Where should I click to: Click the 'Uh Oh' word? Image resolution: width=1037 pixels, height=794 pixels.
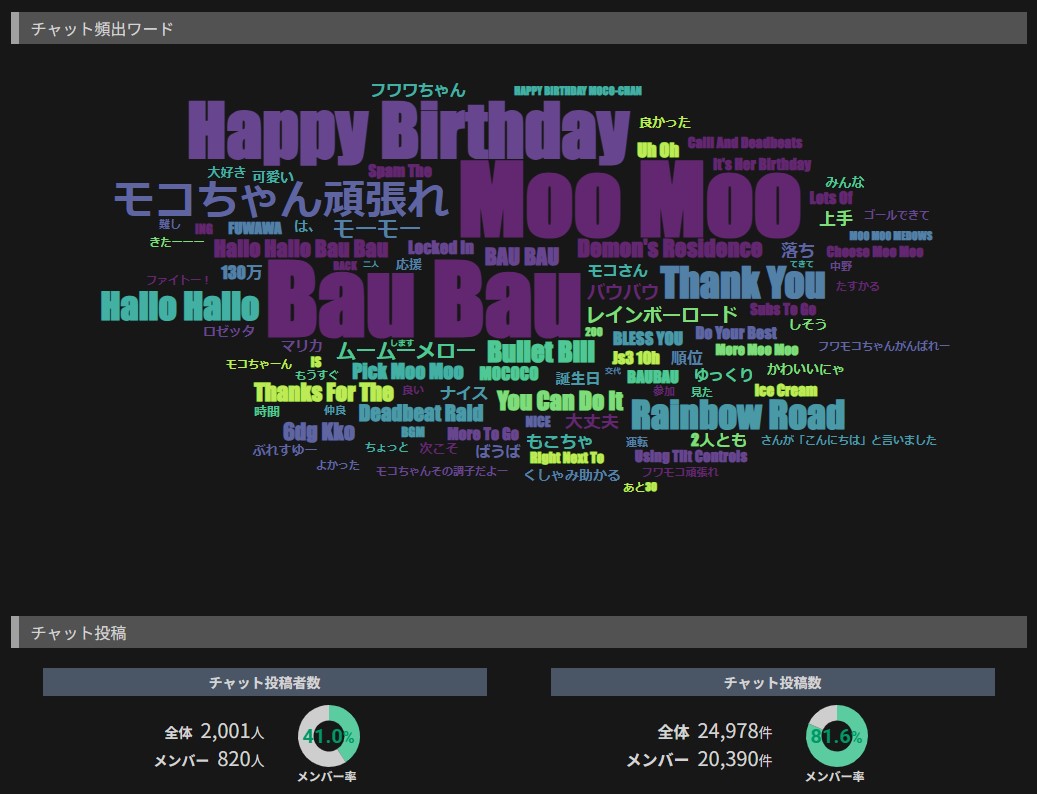pyautogui.click(x=658, y=150)
